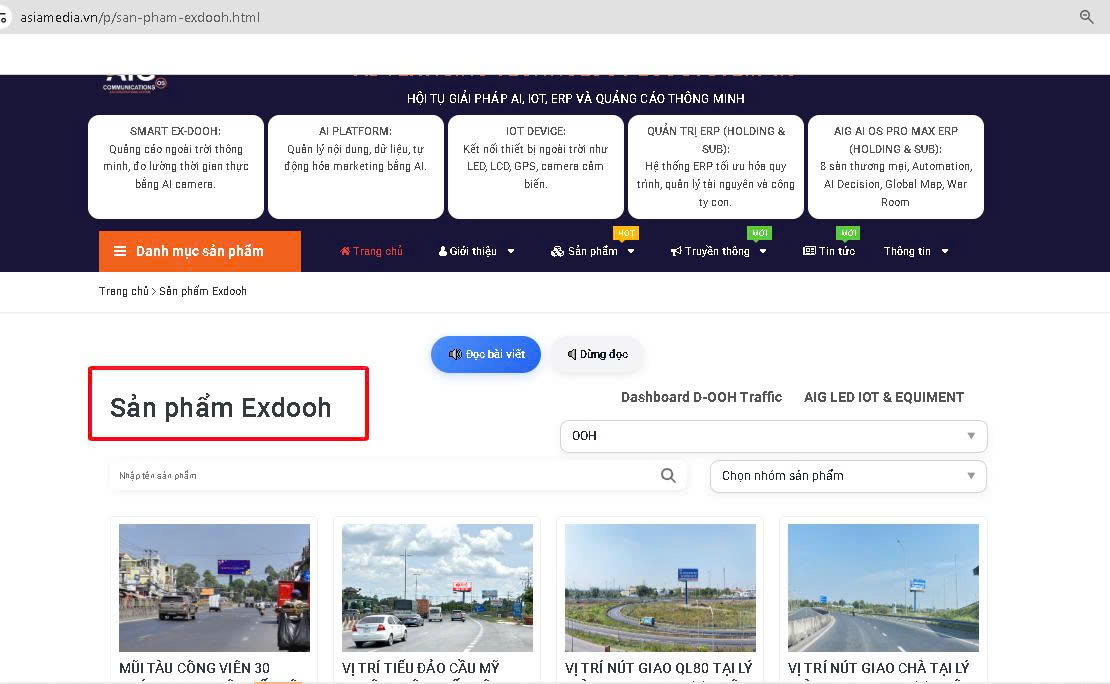Click the AIG Communications logo

click(135, 84)
